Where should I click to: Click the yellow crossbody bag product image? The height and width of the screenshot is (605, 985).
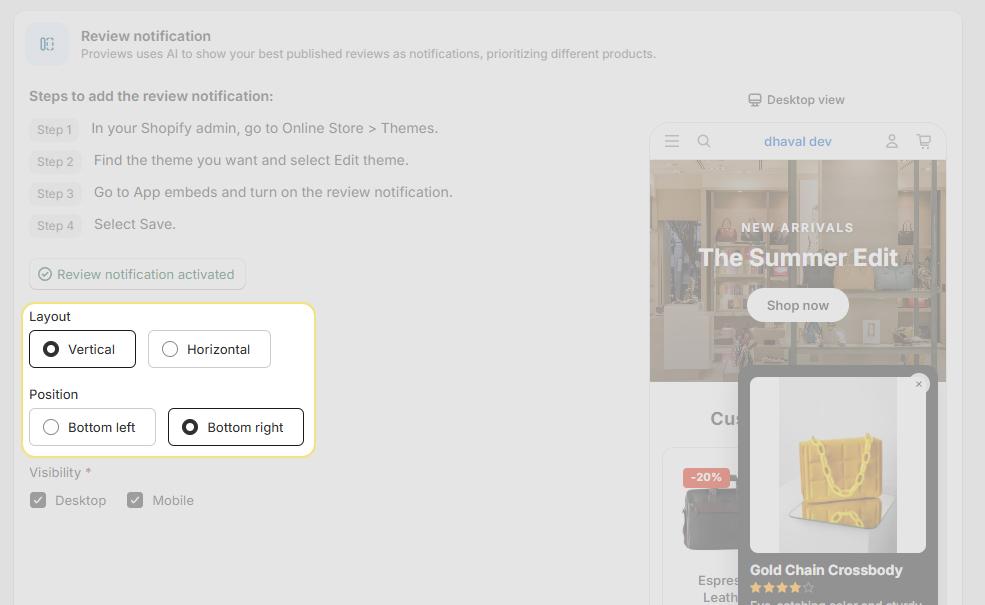tap(838, 465)
